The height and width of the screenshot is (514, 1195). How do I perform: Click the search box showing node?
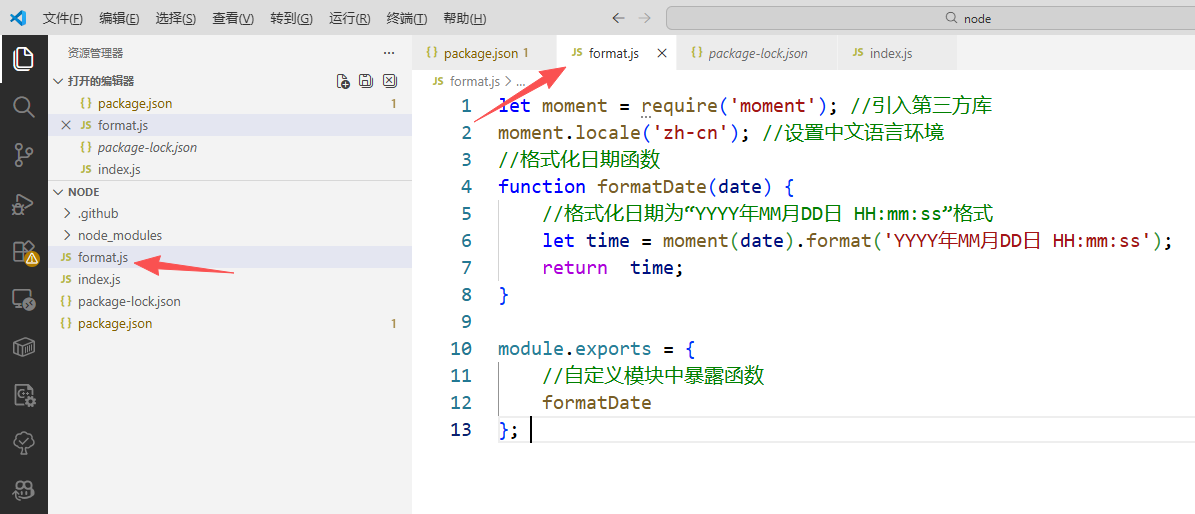tap(930, 18)
